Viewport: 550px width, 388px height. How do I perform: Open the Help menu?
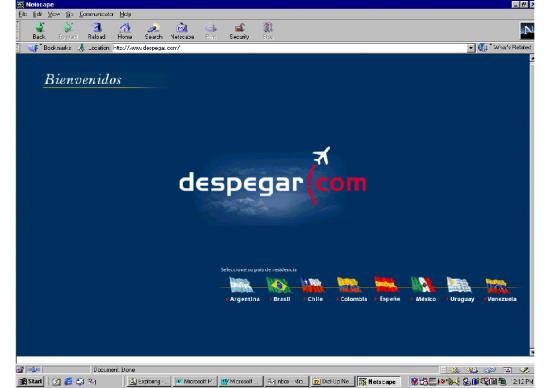click(125, 14)
